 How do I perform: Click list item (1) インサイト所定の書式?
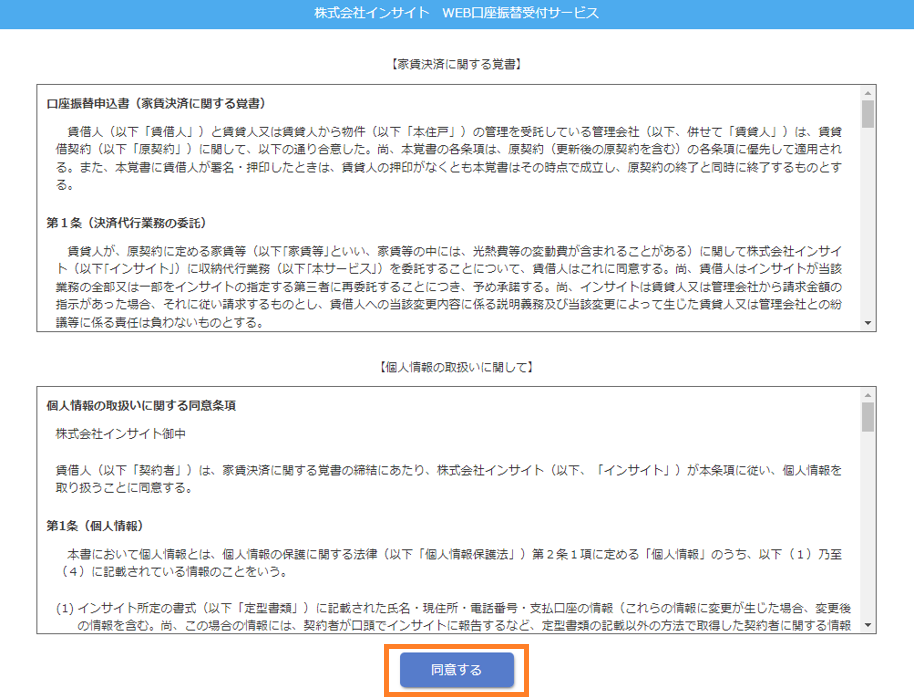[452, 617]
